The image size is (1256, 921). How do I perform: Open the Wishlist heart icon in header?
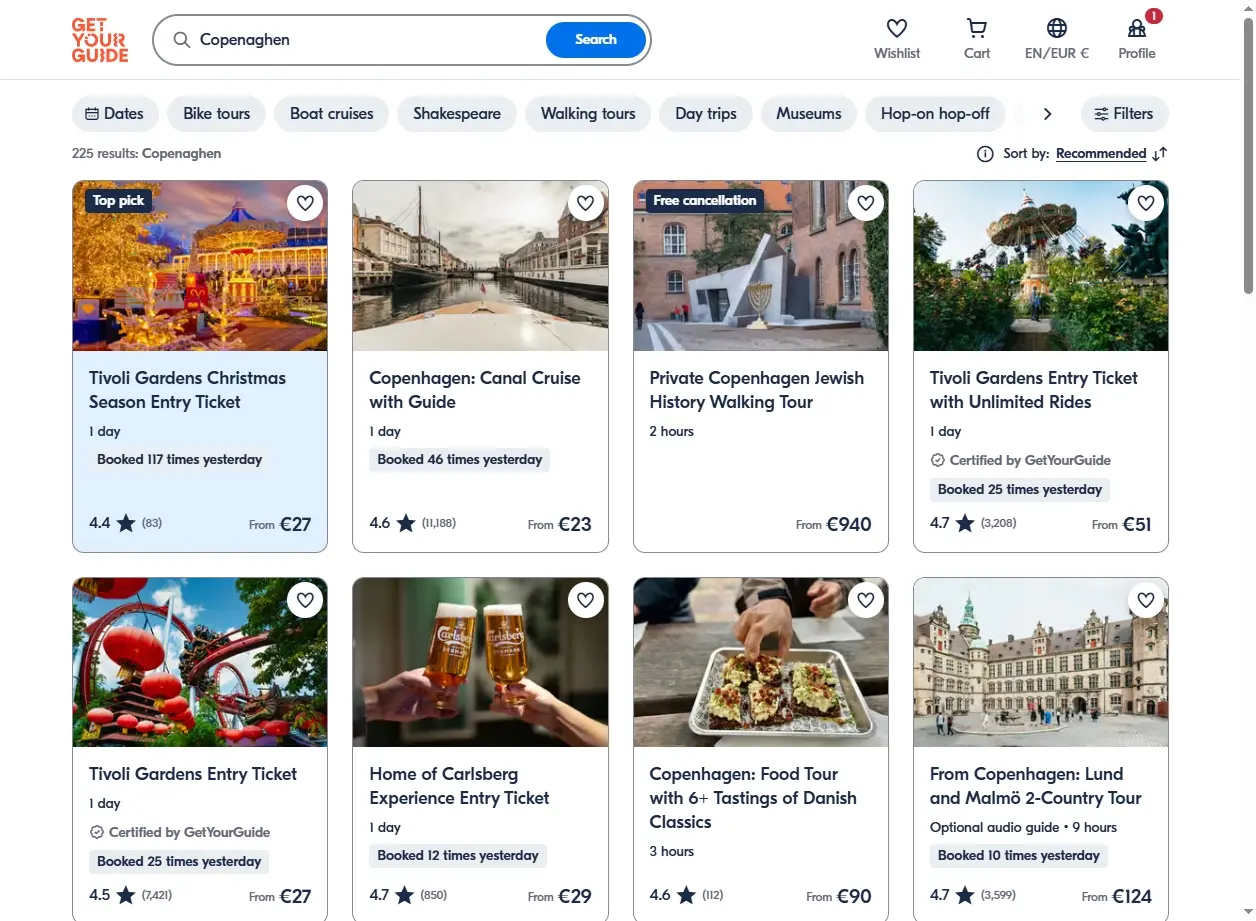tap(897, 28)
